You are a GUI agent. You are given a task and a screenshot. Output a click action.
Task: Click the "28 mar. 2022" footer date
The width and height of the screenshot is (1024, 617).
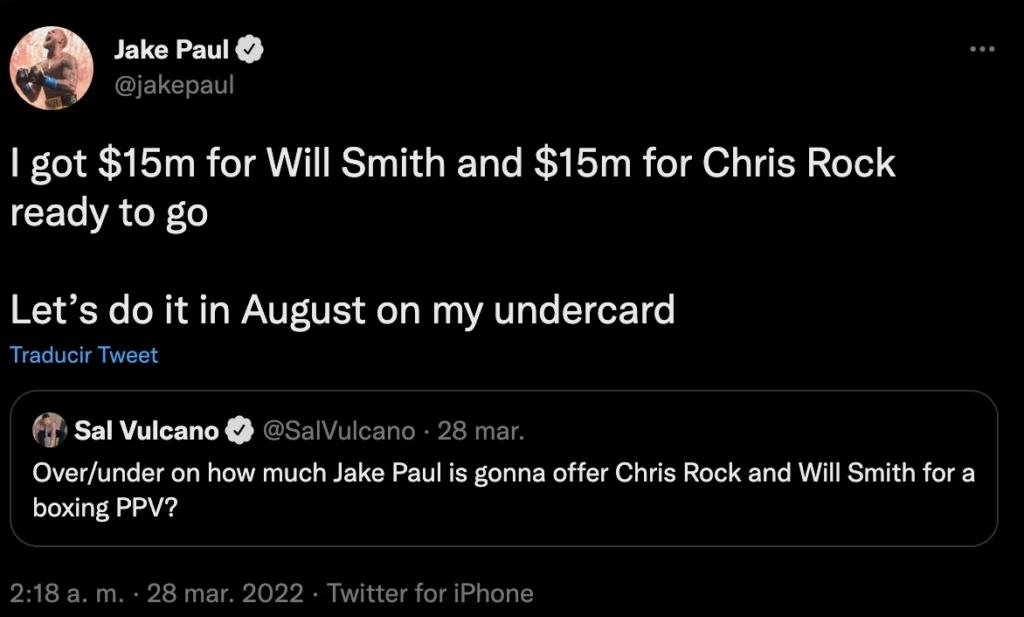click(x=225, y=593)
